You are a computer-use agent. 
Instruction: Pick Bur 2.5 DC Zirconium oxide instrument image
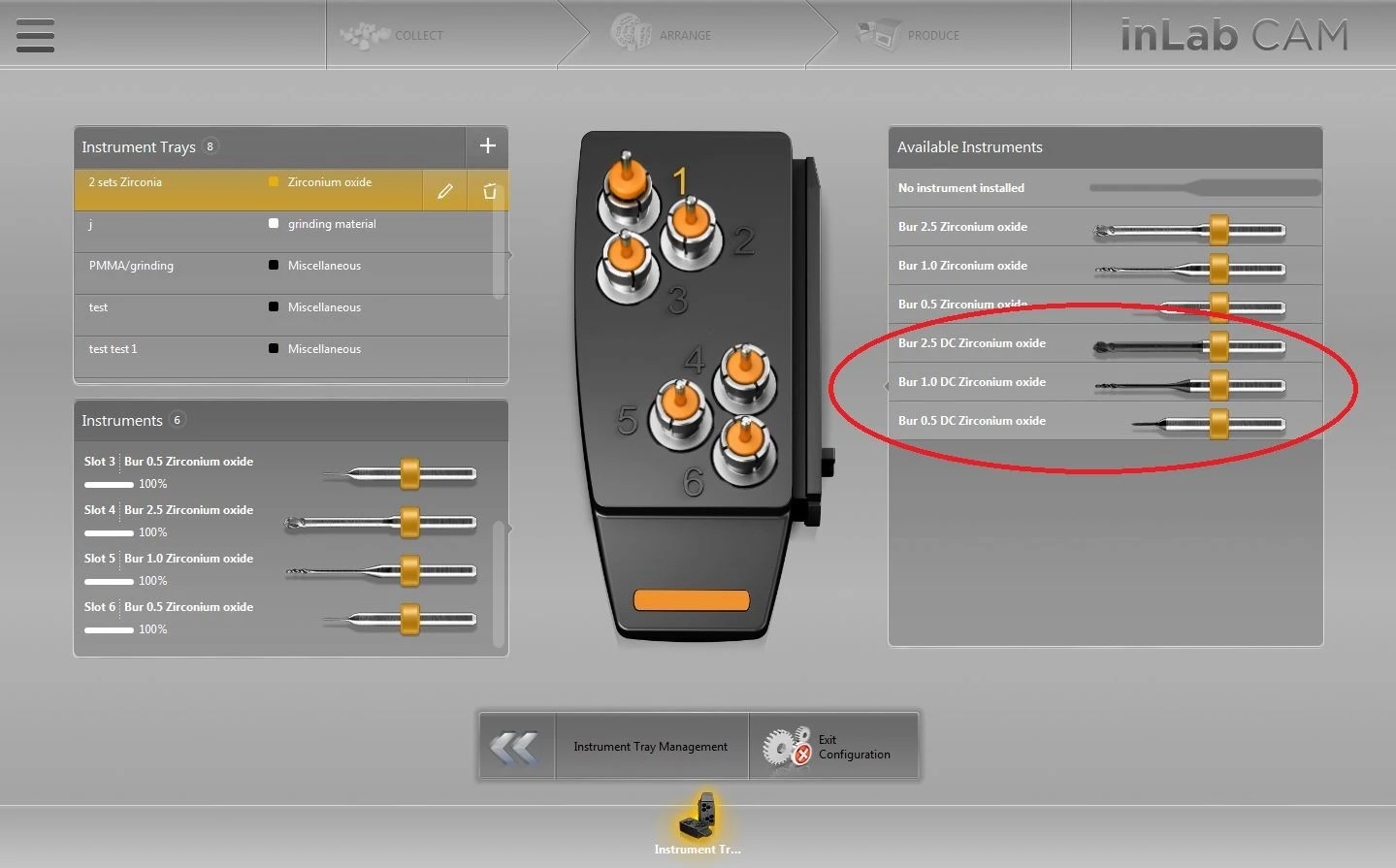click(x=1189, y=344)
